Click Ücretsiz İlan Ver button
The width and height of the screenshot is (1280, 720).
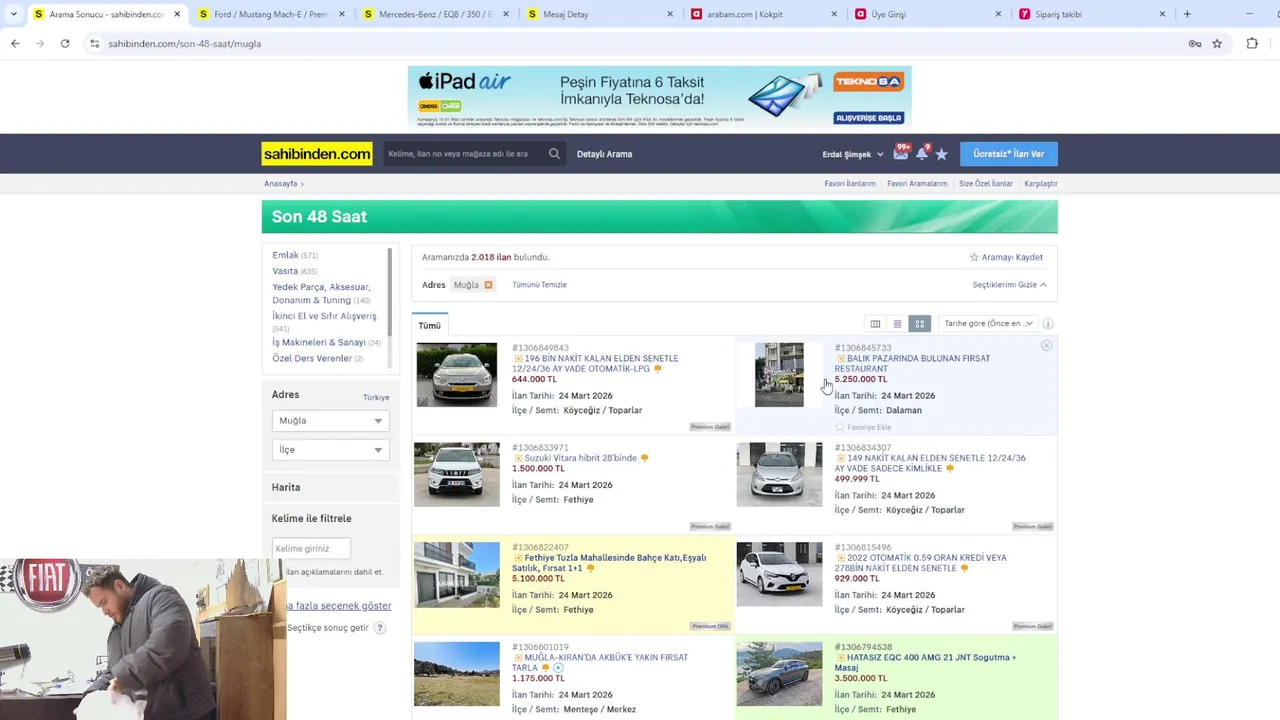point(1009,154)
